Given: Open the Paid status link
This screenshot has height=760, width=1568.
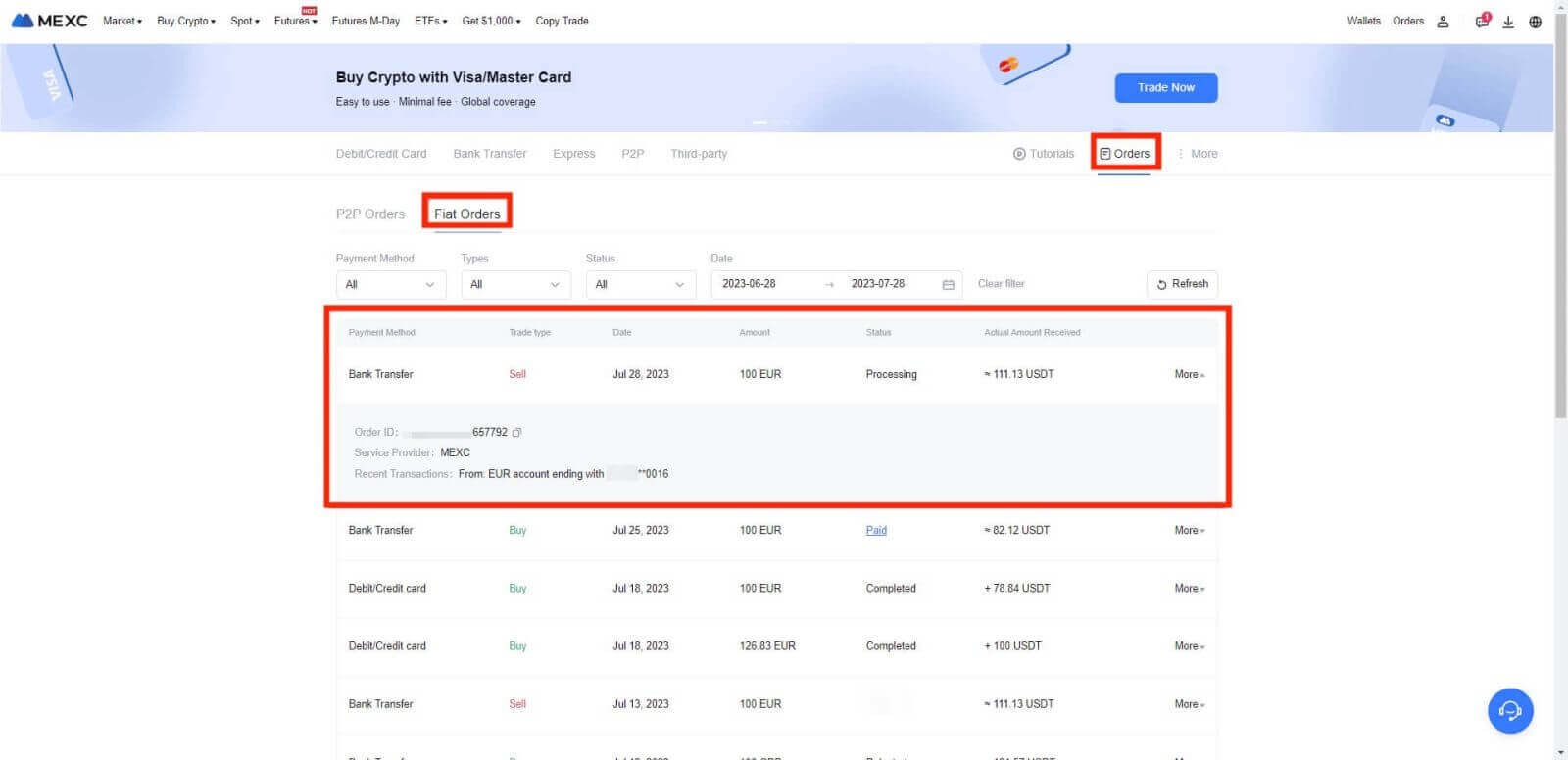Looking at the screenshot, I should [x=876, y=530].
